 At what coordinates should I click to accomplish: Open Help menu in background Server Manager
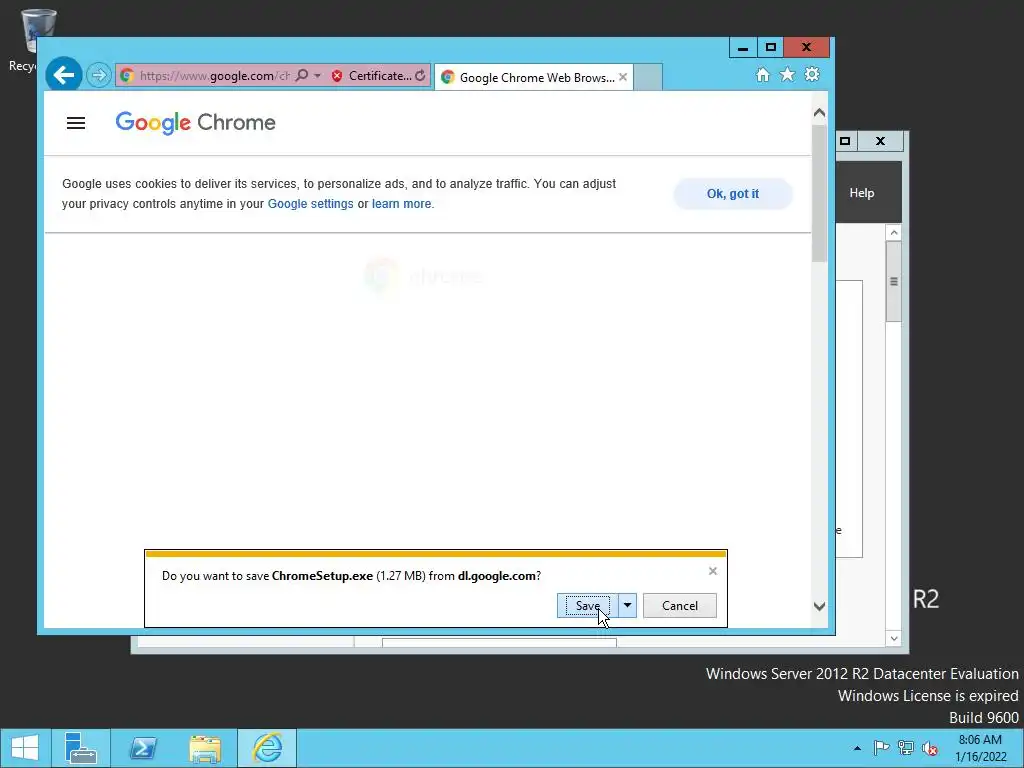(x=862, y=193)
